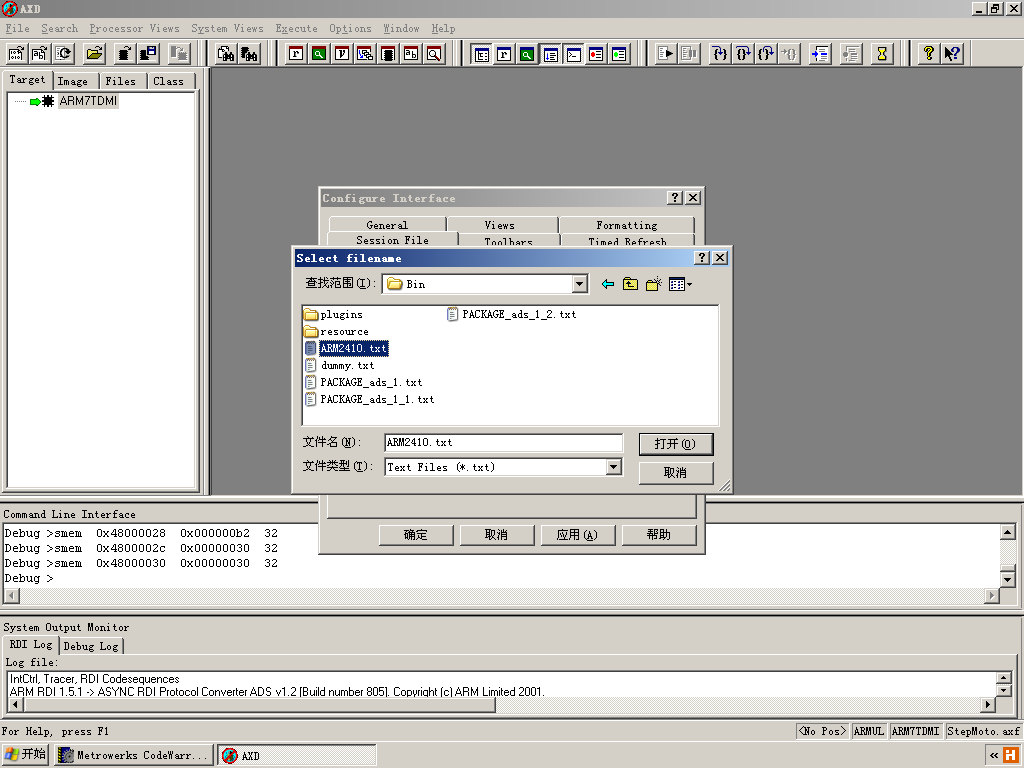Select the plugins folder
Image resolution: width=1024 pixels, height=768 pixels.
pyautogui.click(x=334, y=315)
